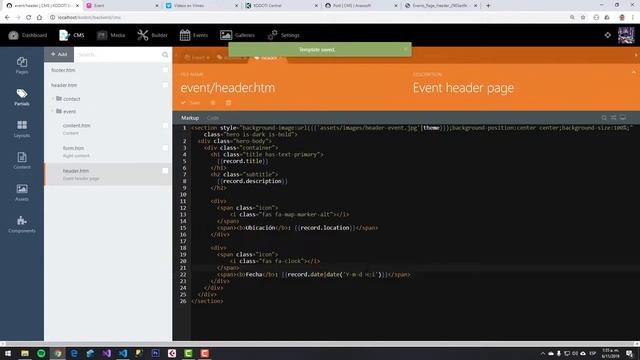Tick the checkbox for root header.htm
640x360 pixels.
pos(165,85)
